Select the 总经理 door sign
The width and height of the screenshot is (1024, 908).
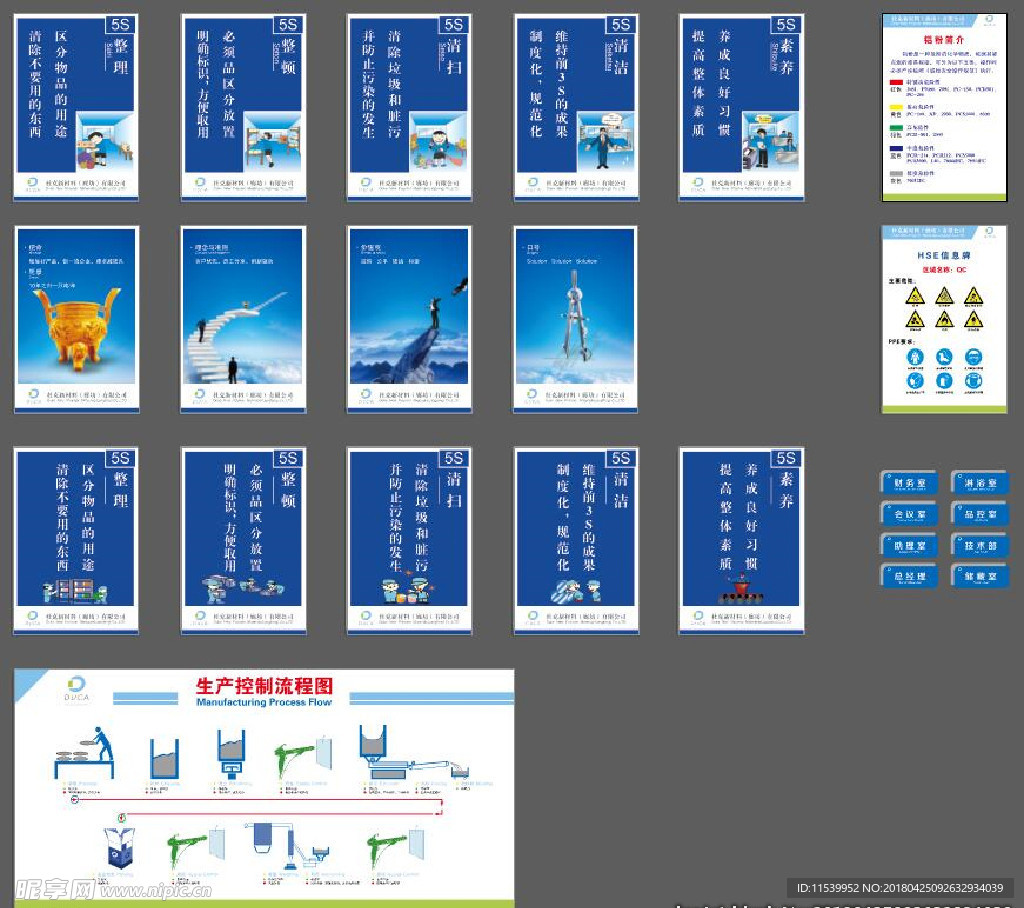pos(909,576)
